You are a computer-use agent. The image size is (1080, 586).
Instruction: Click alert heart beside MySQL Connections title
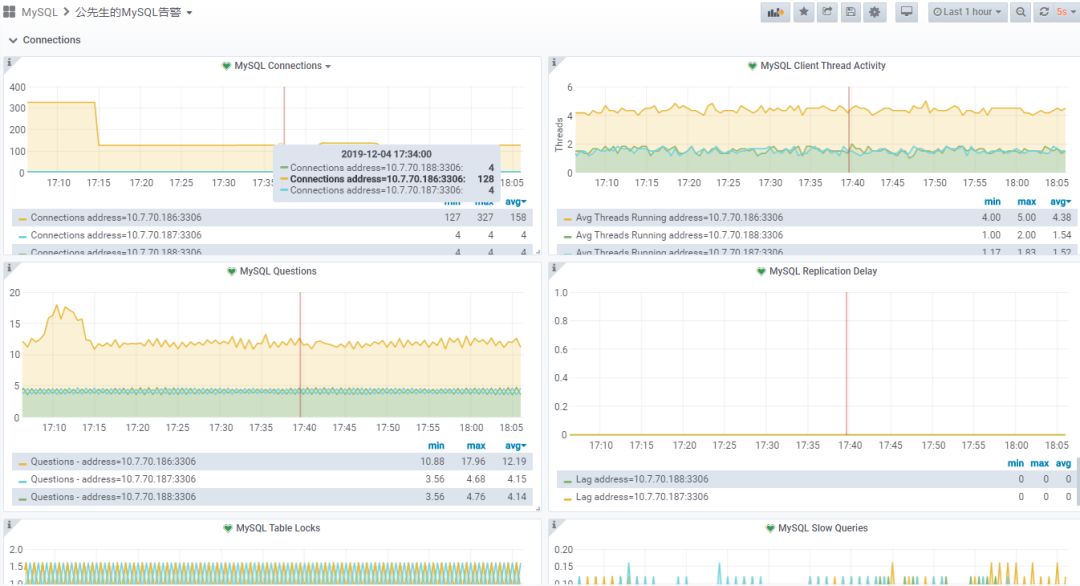(x=226, y=66)
